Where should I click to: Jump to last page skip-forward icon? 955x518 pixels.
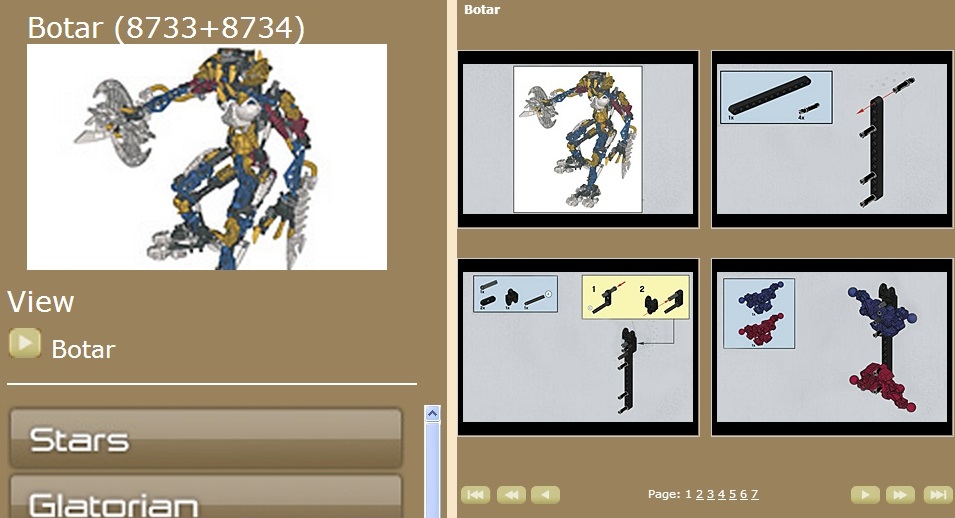(938, 494)
